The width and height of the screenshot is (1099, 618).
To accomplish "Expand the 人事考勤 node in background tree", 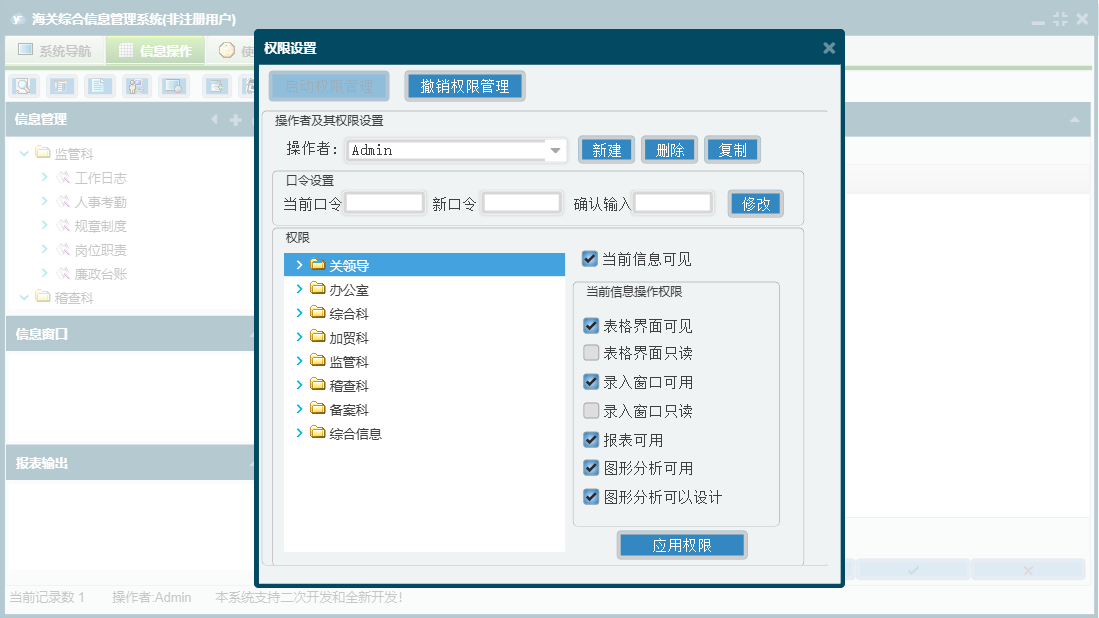I will (44, 201).
